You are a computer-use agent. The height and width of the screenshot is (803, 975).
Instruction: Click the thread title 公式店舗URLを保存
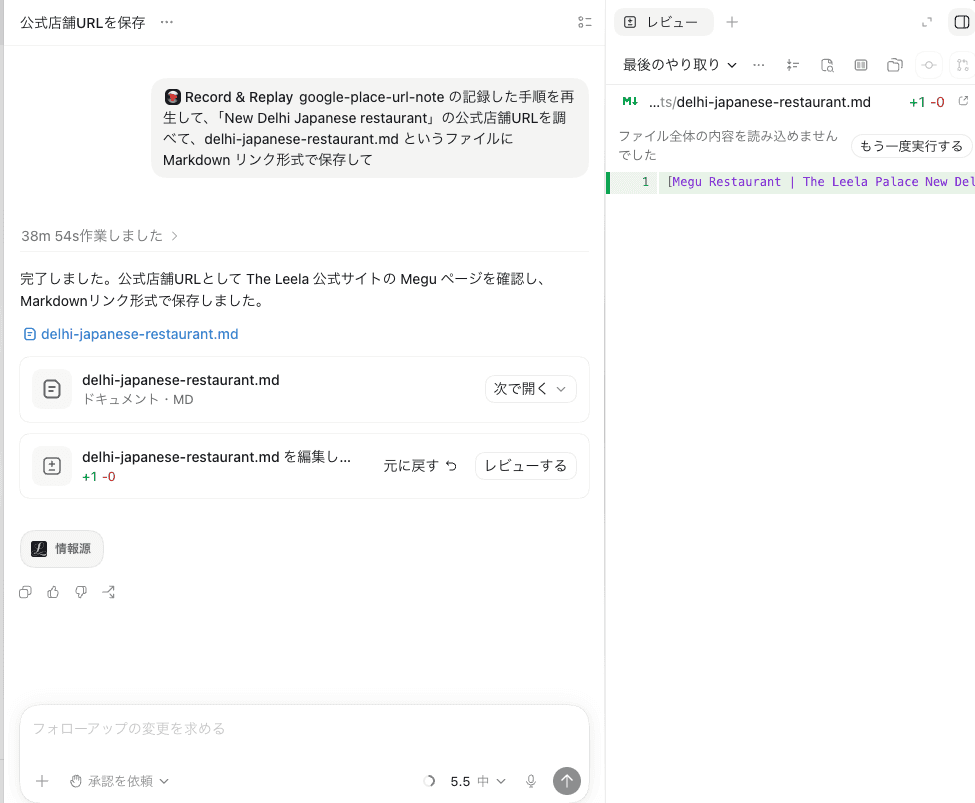pos(83,22)
